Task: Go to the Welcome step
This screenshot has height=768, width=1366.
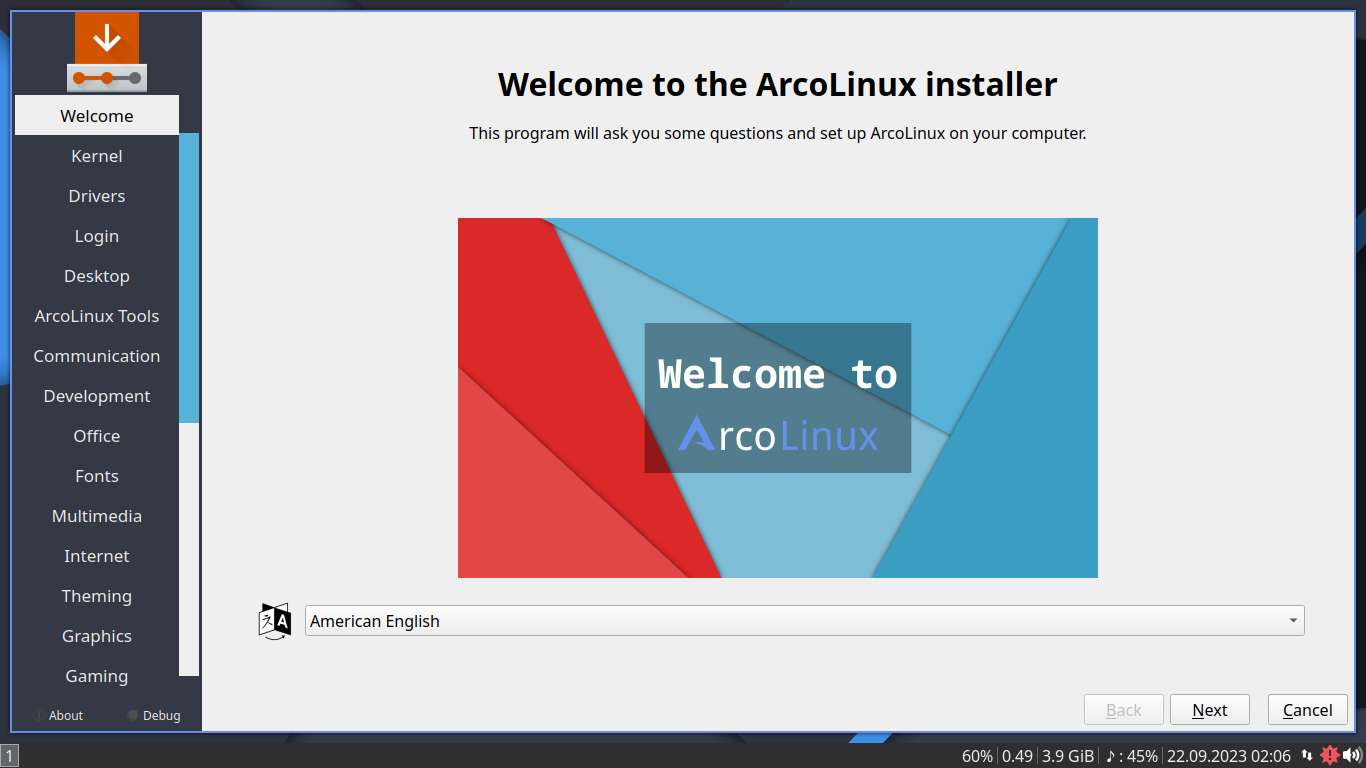Action: pyautogui.click(x=97, y=115)
